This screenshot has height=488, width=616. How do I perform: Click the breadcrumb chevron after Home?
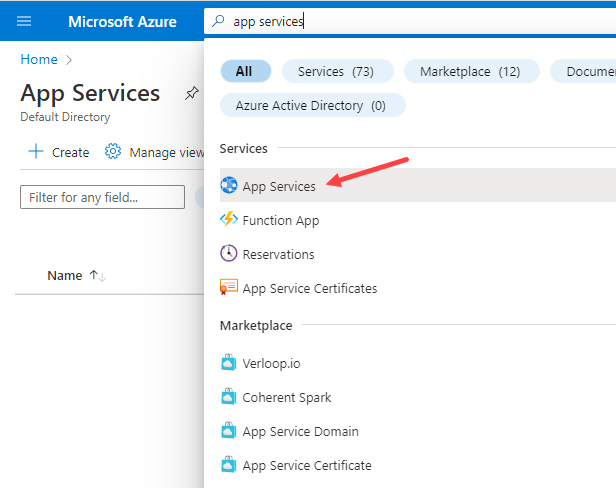coord(69,60)
